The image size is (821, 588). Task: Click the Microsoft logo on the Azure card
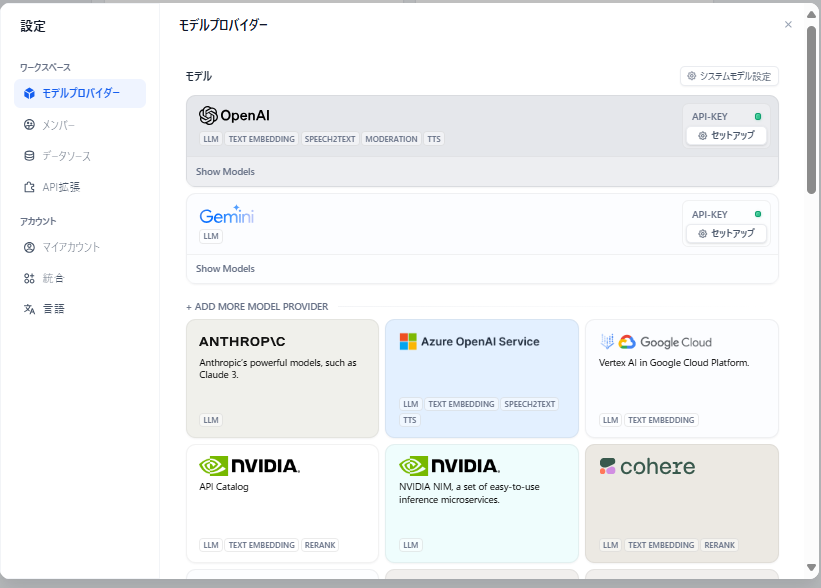[x=408, y=341]
